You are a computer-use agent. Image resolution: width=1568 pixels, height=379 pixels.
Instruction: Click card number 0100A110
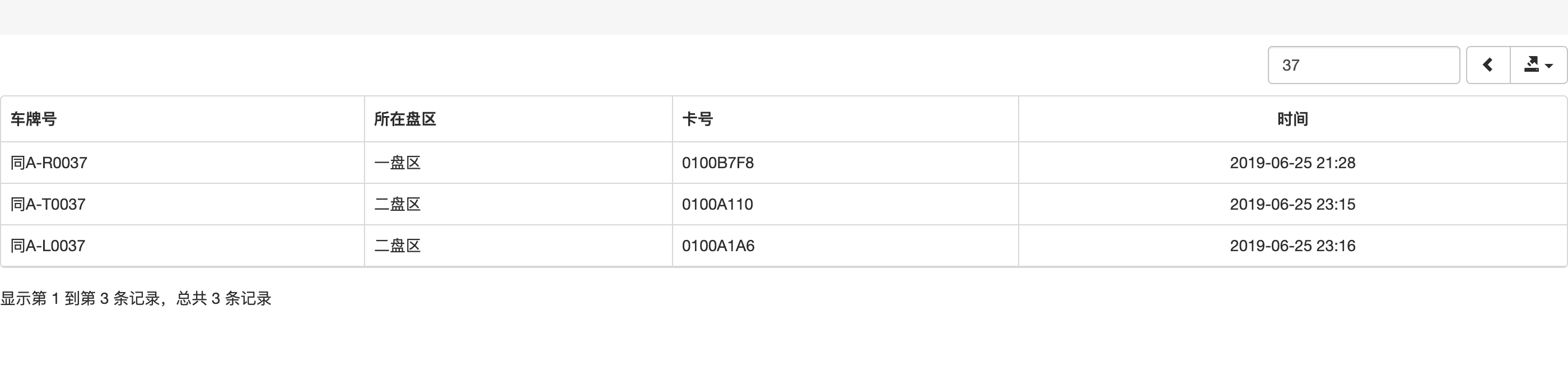click(717, 204)
